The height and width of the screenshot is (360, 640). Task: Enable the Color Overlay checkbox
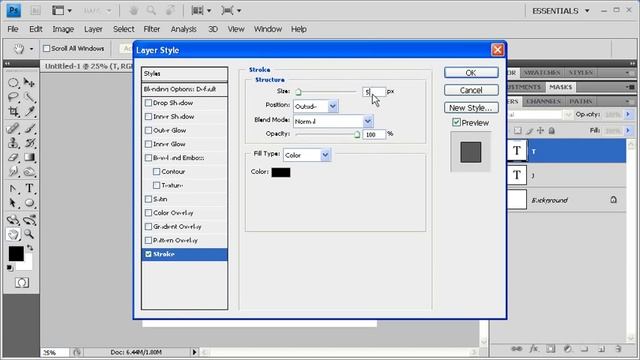point(149,213)
